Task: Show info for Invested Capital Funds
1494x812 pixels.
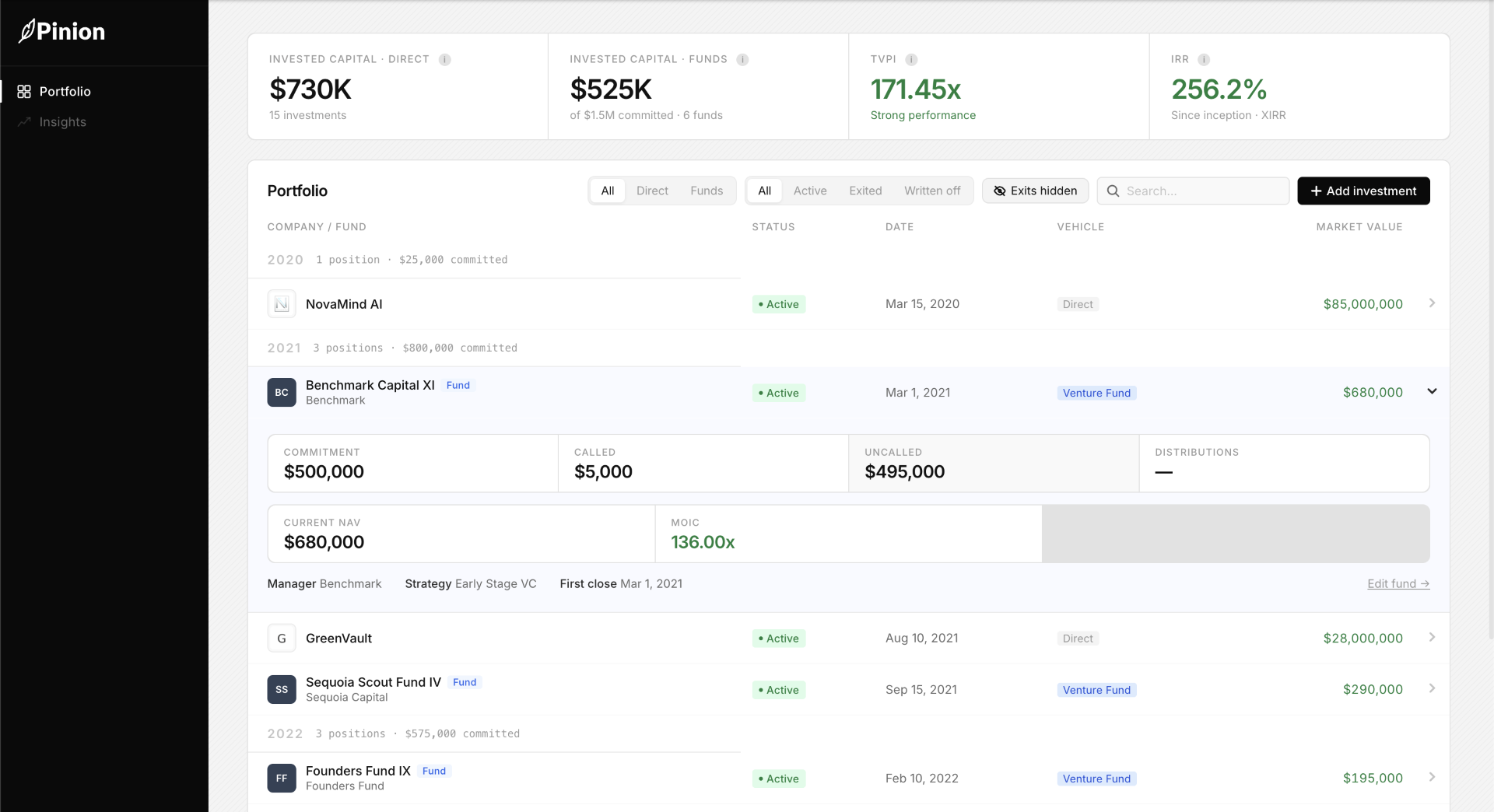Action: click(743, 59)
